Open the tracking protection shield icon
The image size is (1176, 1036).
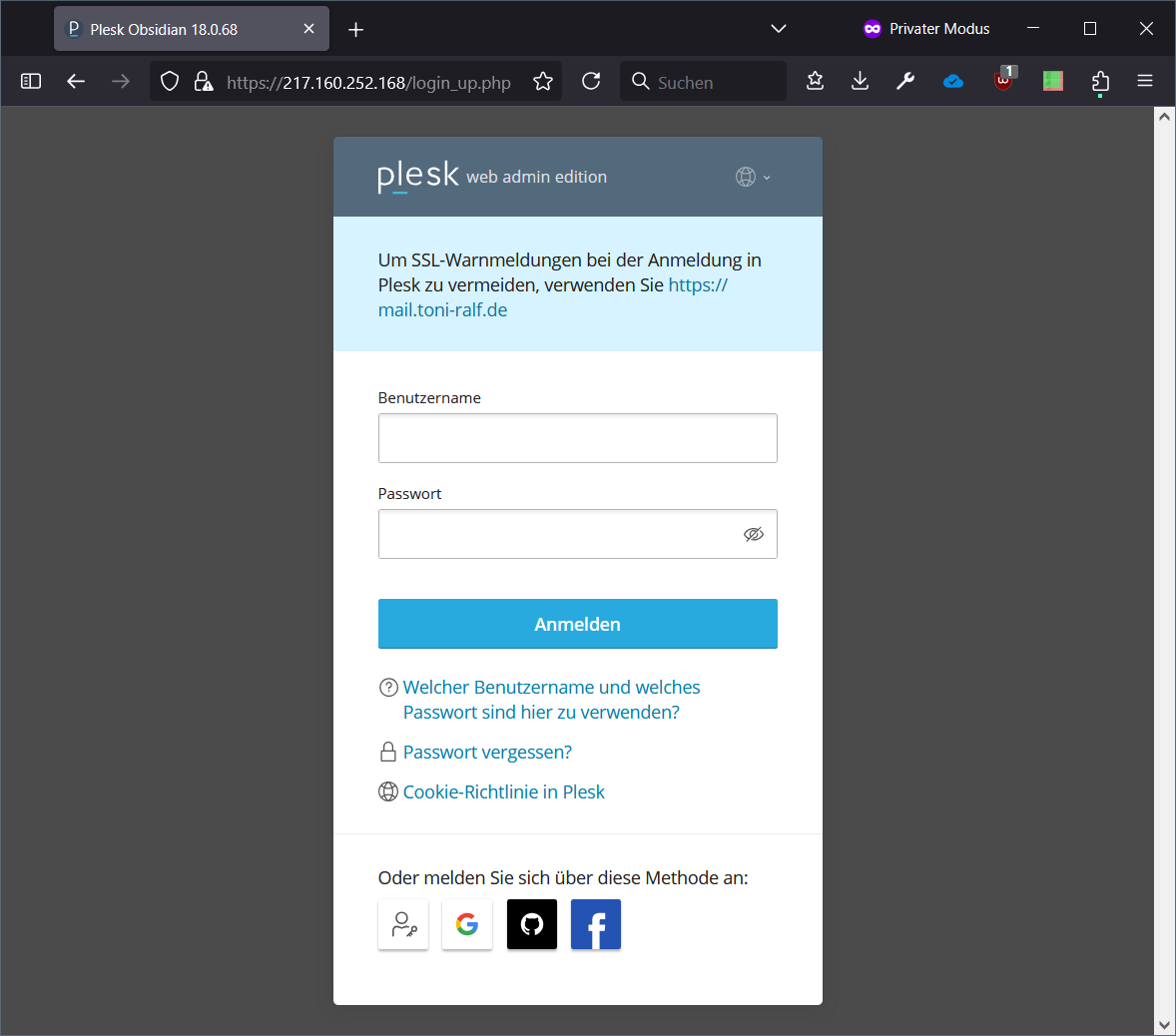[x=171, y=81]
